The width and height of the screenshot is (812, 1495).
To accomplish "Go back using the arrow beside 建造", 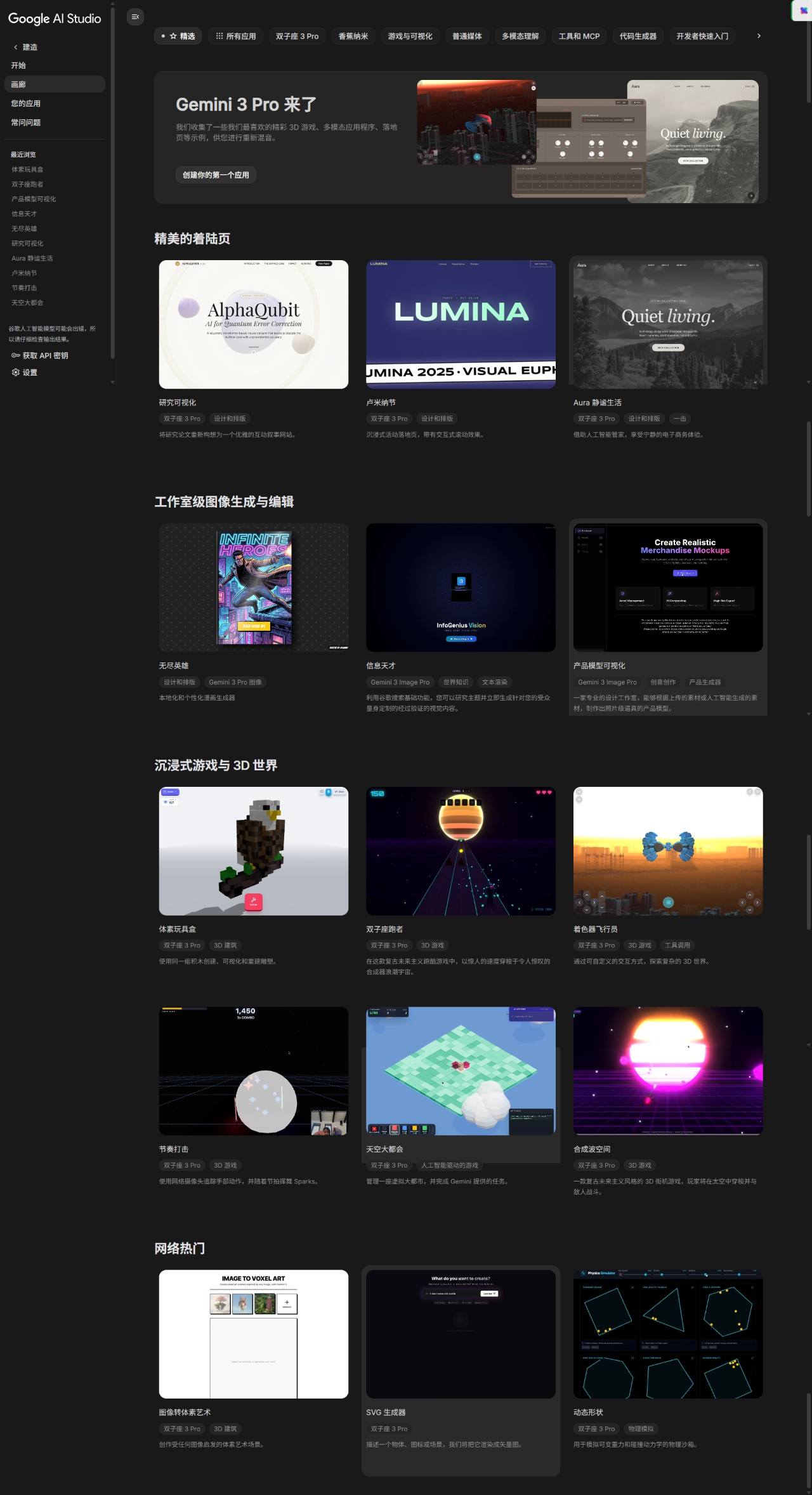I will (x=15, y=47).
